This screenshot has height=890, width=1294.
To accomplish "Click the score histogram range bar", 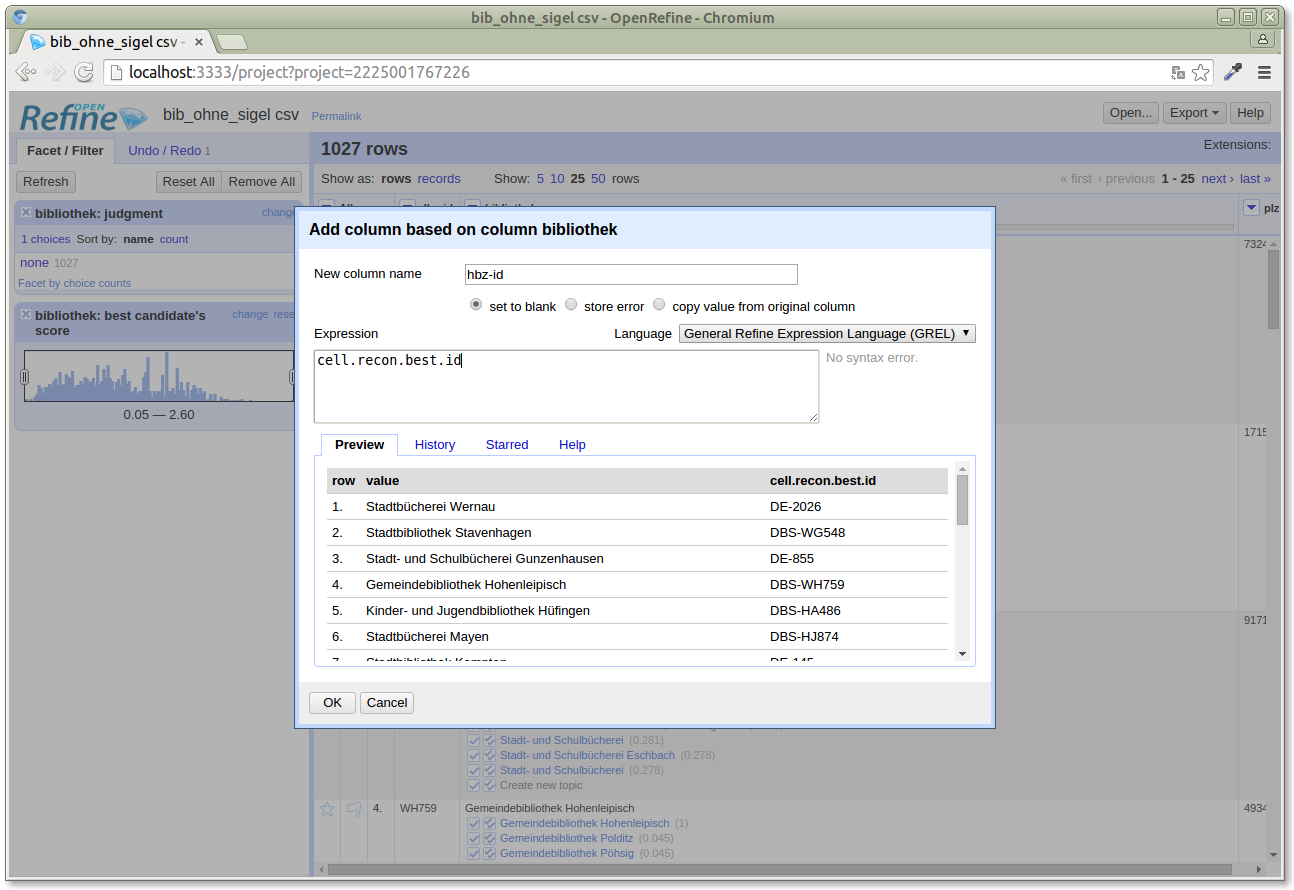I will (x=159, y=376).
